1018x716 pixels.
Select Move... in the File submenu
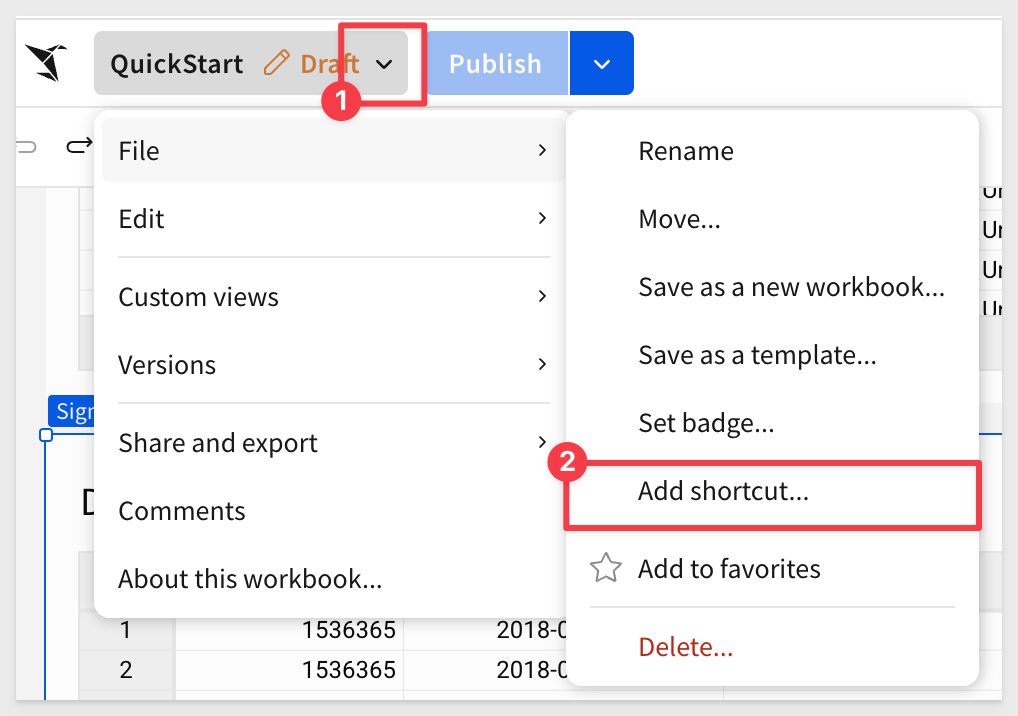679,219
